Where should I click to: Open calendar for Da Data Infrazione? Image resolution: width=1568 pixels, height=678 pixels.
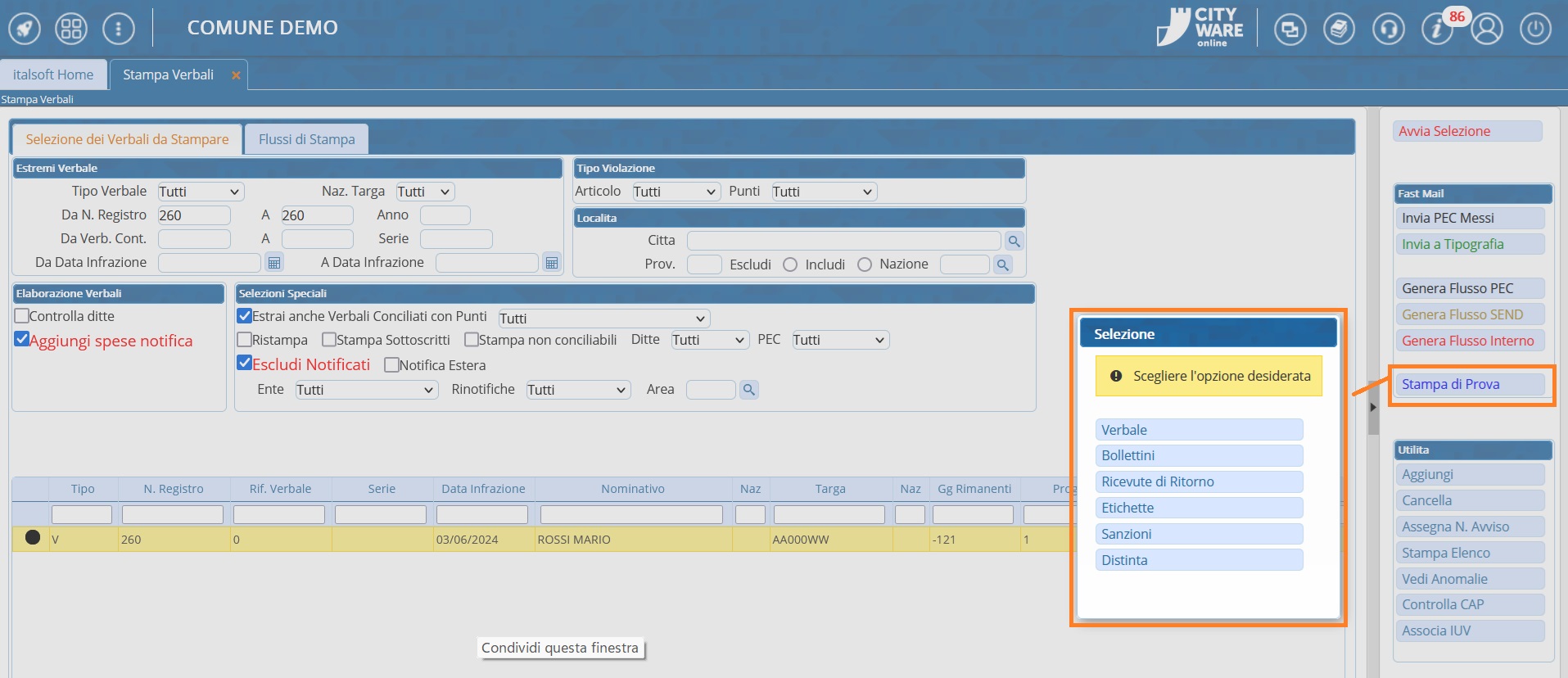(274, 263)
